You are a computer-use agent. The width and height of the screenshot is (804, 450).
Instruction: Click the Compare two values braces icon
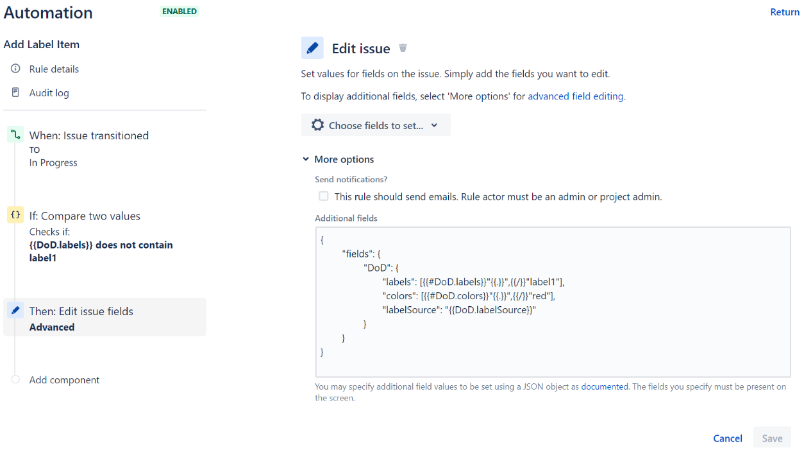point(15,215)
